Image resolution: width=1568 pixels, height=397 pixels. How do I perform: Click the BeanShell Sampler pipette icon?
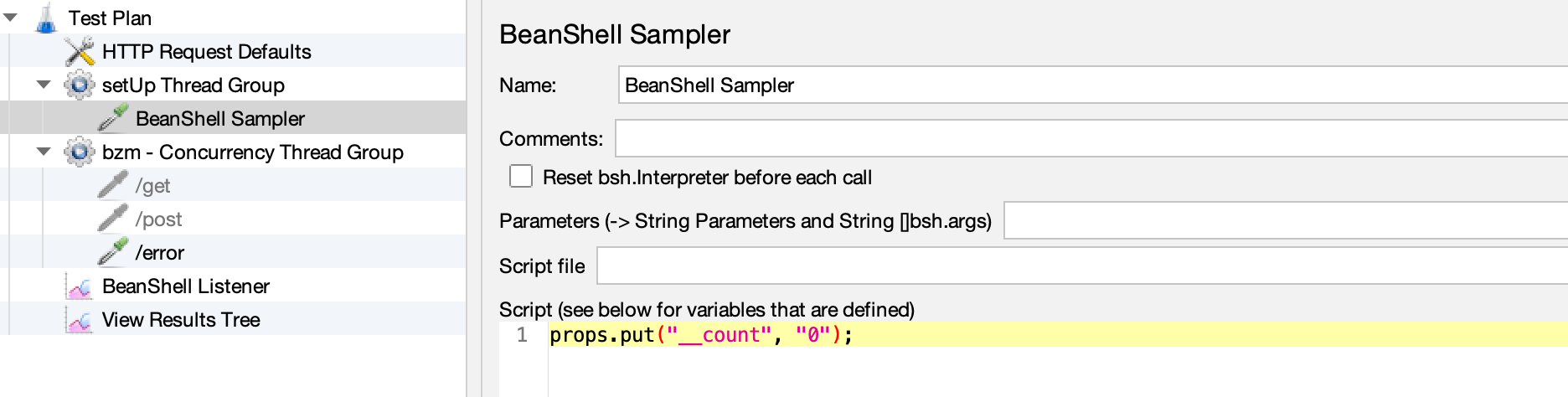click(x=113, y=118)
